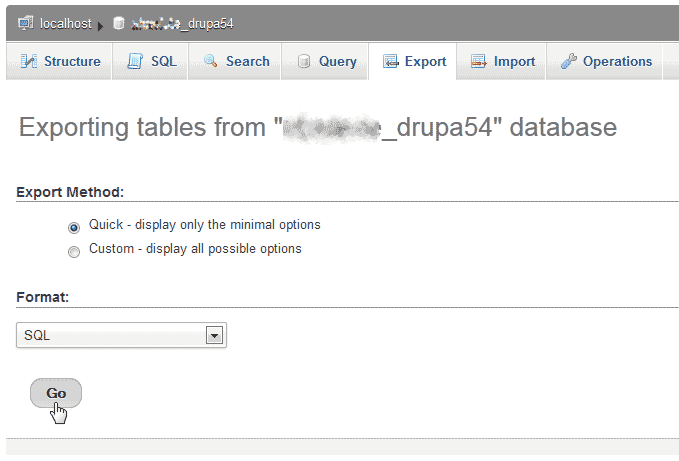
Task: Click the Export tab icon
Action: click(391, 62)
